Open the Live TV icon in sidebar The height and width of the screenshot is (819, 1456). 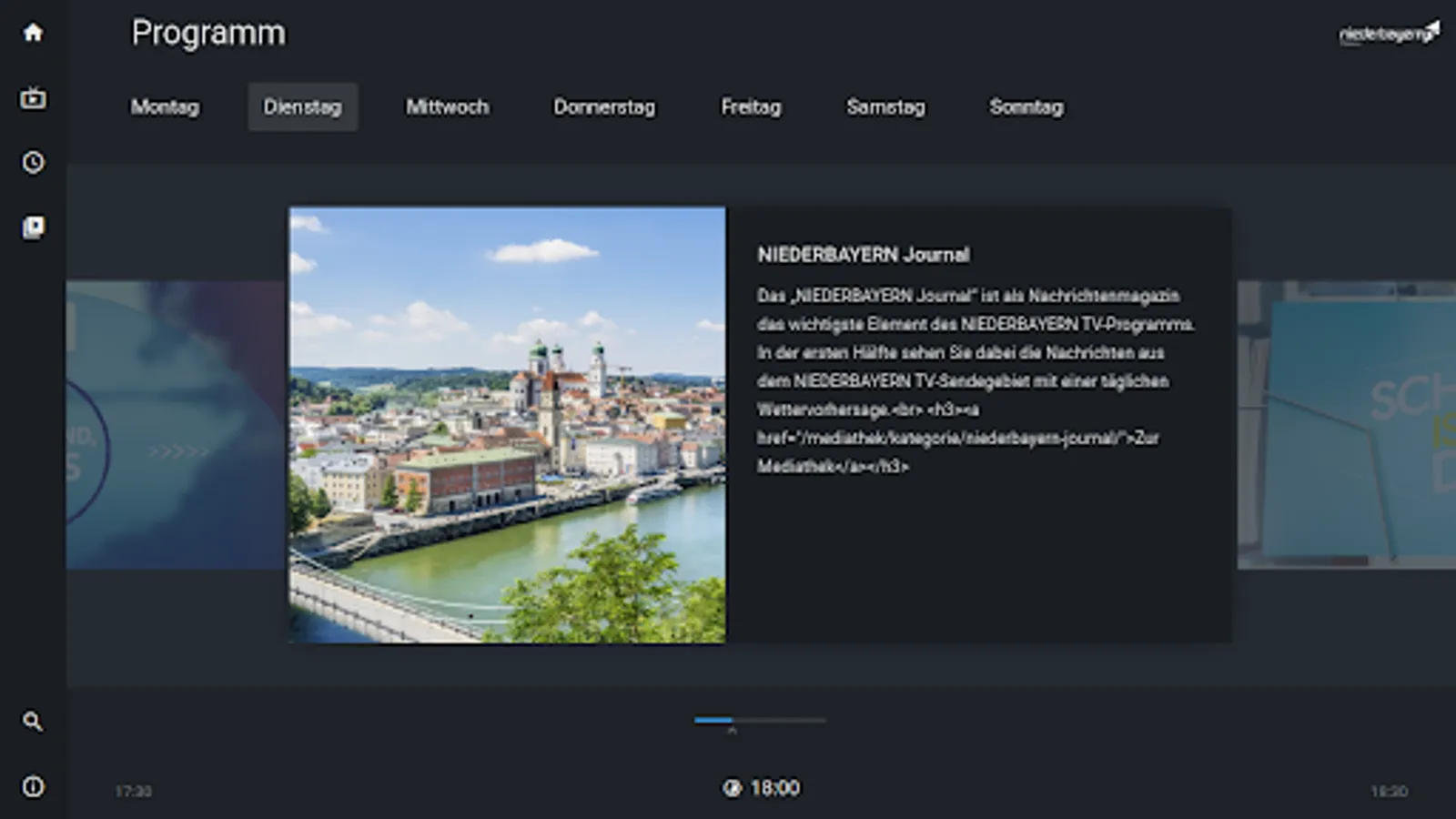(33, 97)
